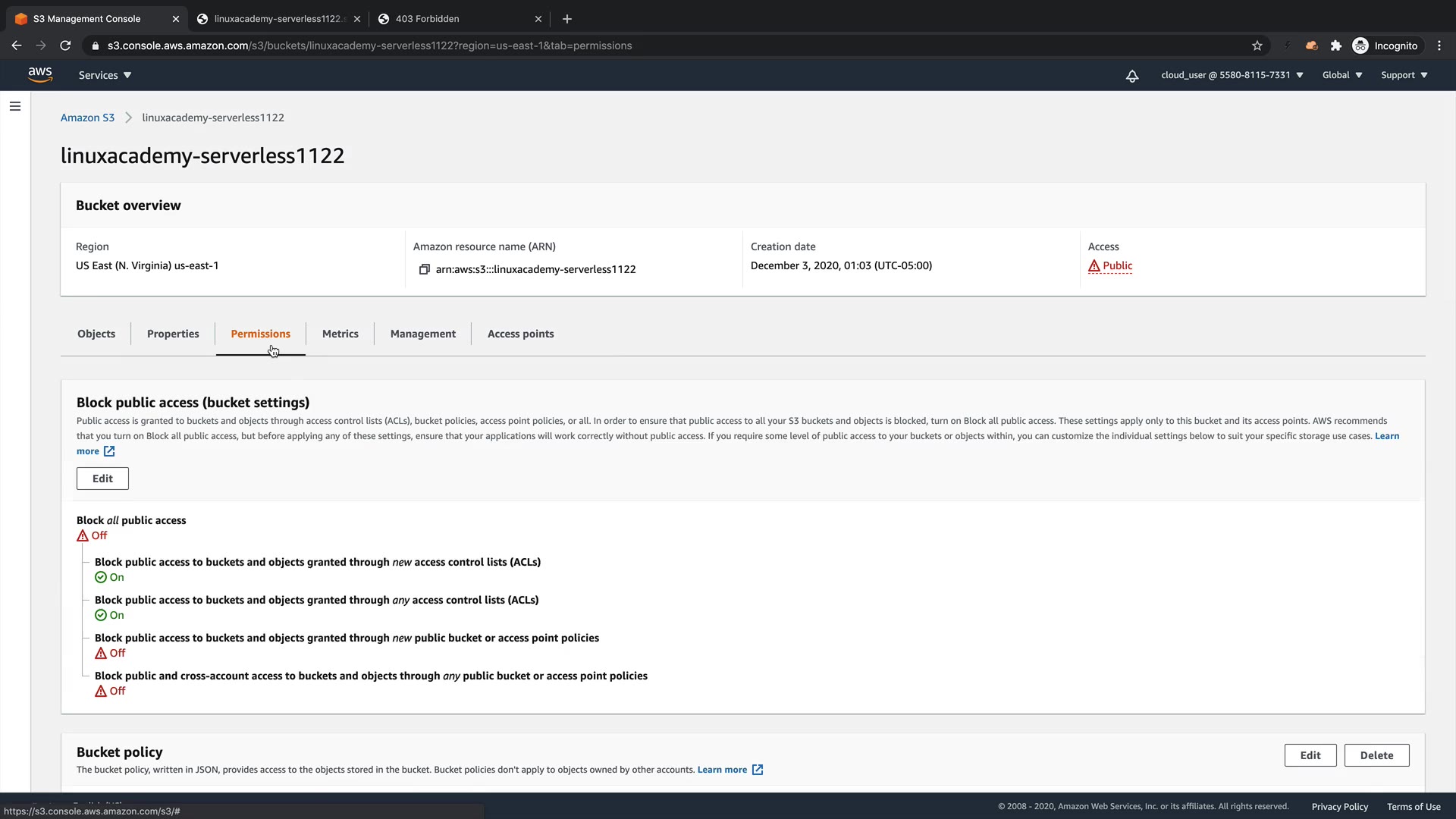Screen dimensions: 1456x819
Task: Open Chrome three-dot menu
Action: (x=1439, y=45)
